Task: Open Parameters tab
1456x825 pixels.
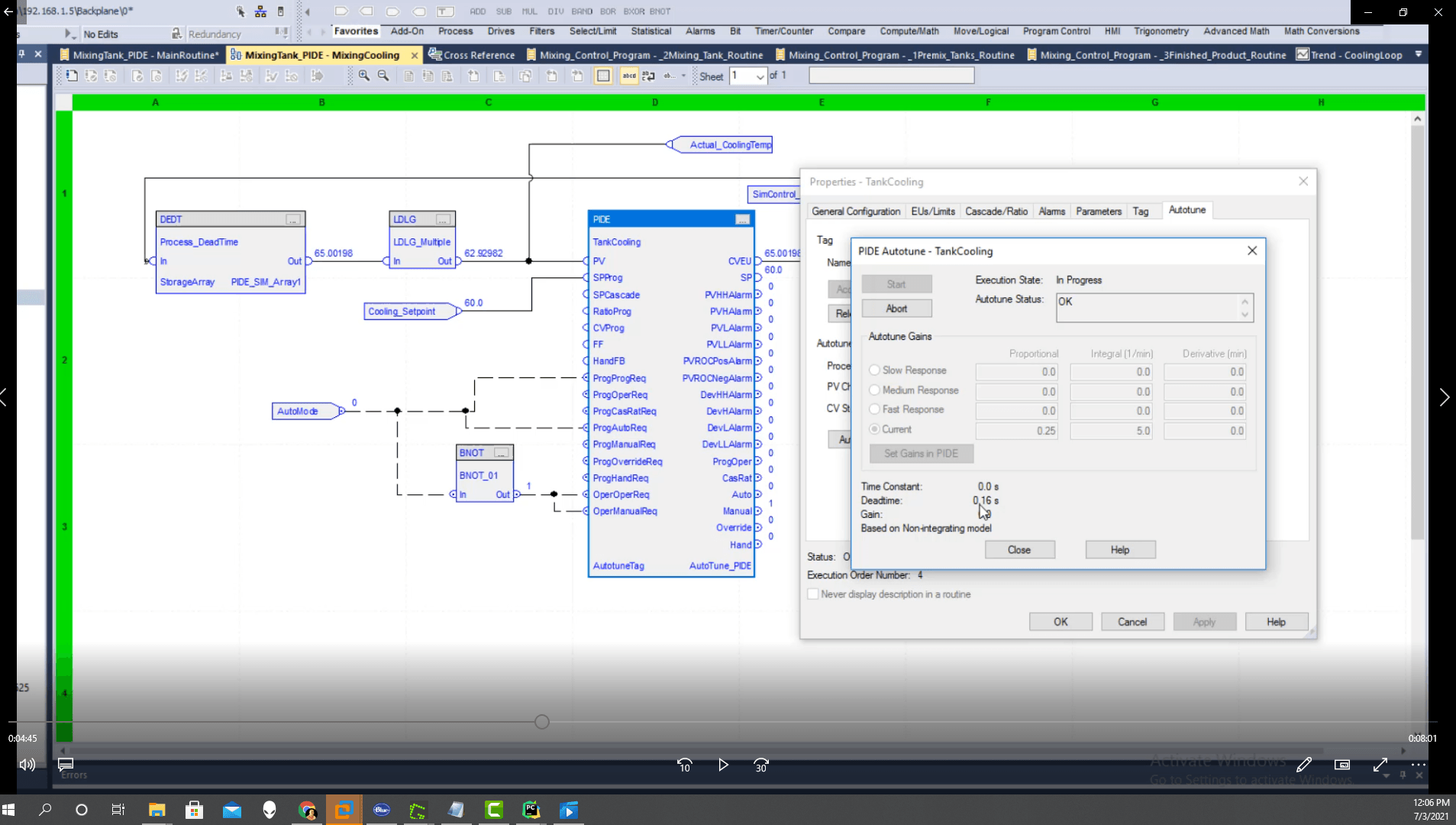Action: (1098, 212)
